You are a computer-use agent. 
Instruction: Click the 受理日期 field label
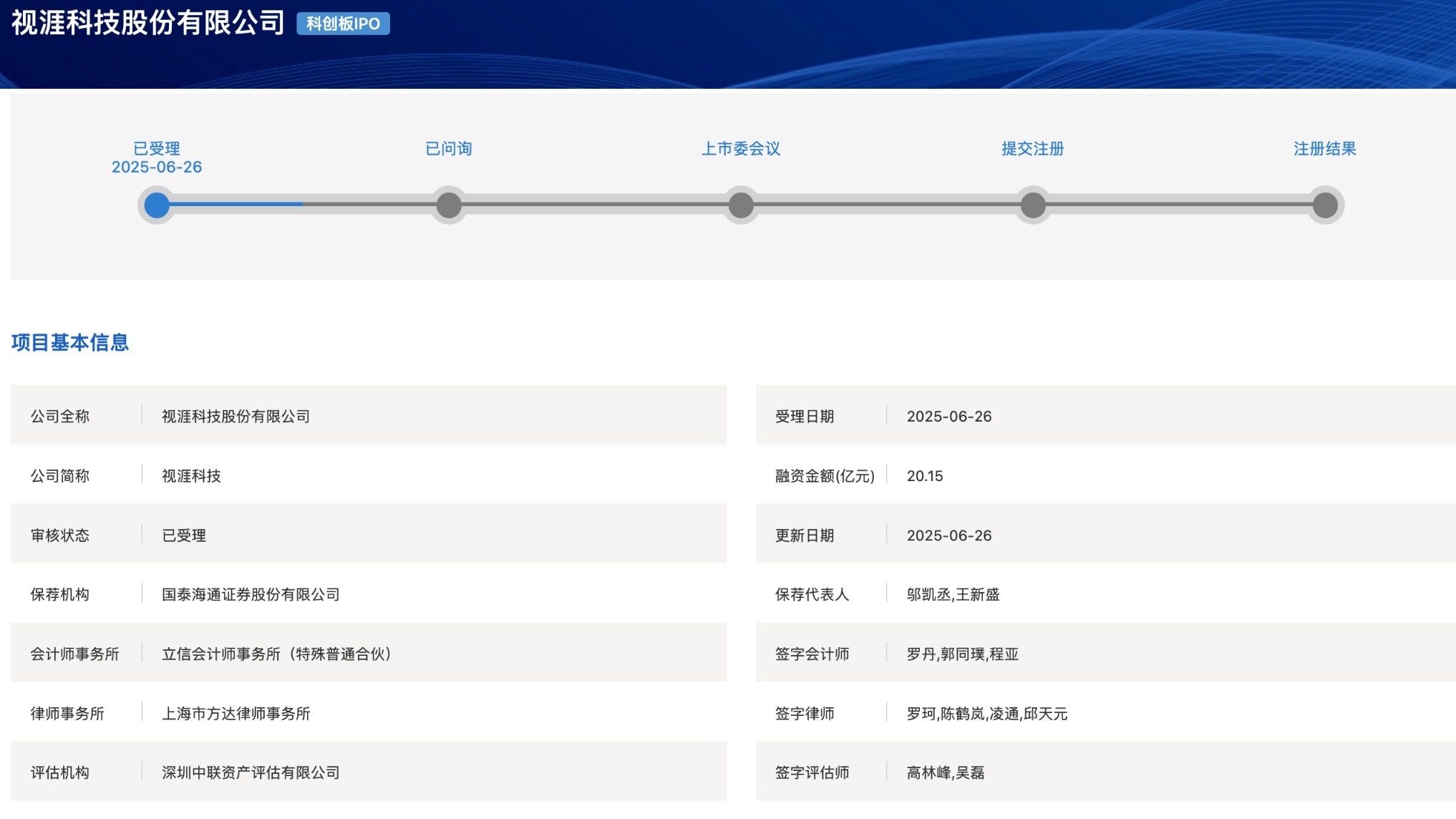pyautogui.click(x=805, y=416)
